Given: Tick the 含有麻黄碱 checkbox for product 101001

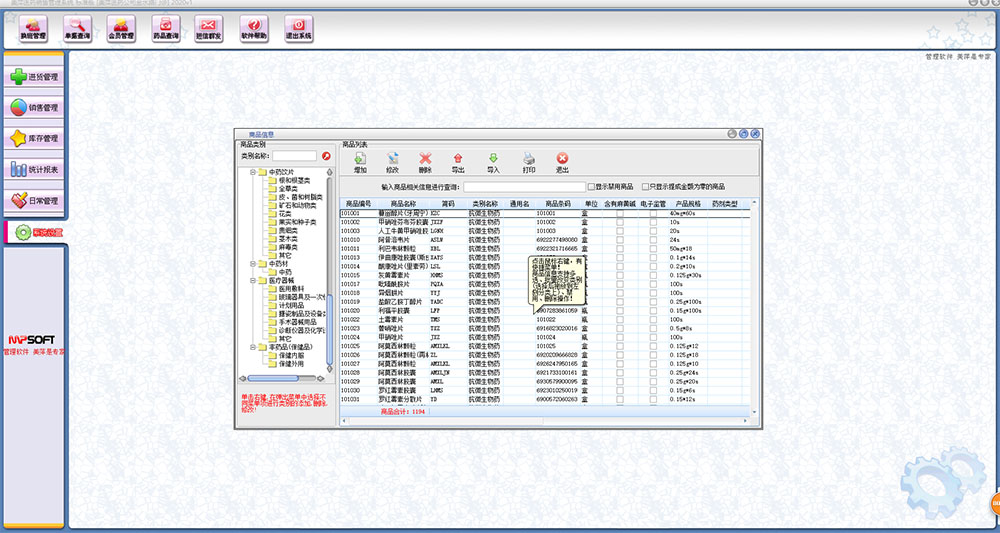Looking at the screenshot, I should pos(620,213).
